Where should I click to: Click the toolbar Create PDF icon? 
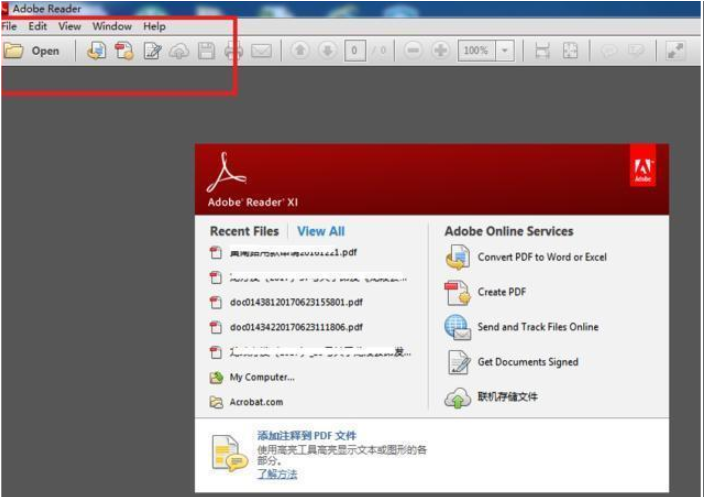[124, 51]
